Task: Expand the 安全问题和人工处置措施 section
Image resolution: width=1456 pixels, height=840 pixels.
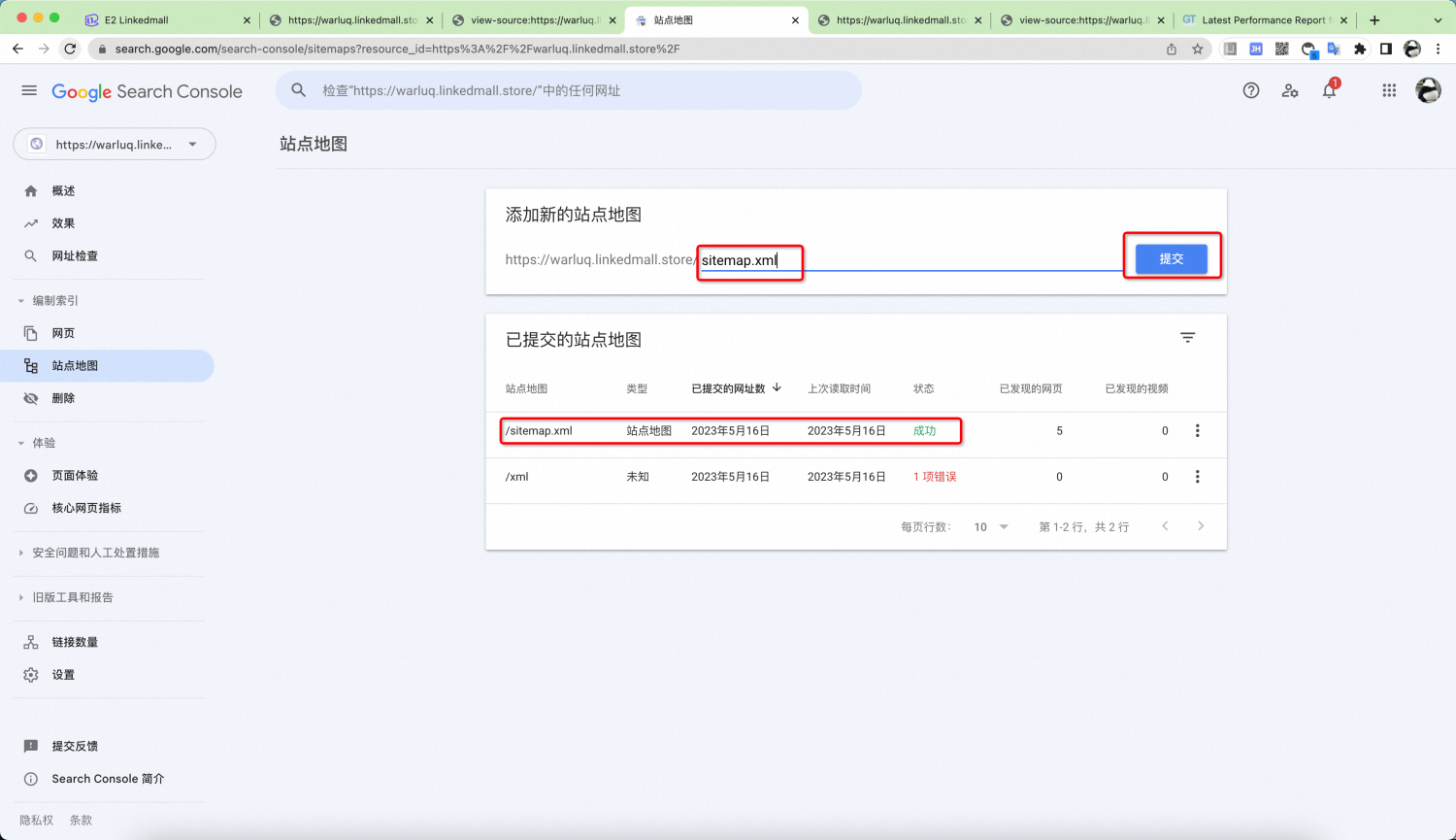Action: tap(21, 553)
